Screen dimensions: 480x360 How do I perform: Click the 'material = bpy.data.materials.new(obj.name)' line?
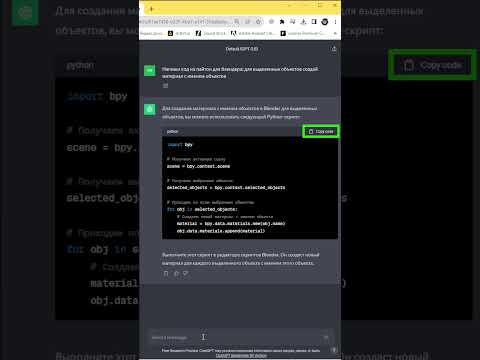click(231, 224)
